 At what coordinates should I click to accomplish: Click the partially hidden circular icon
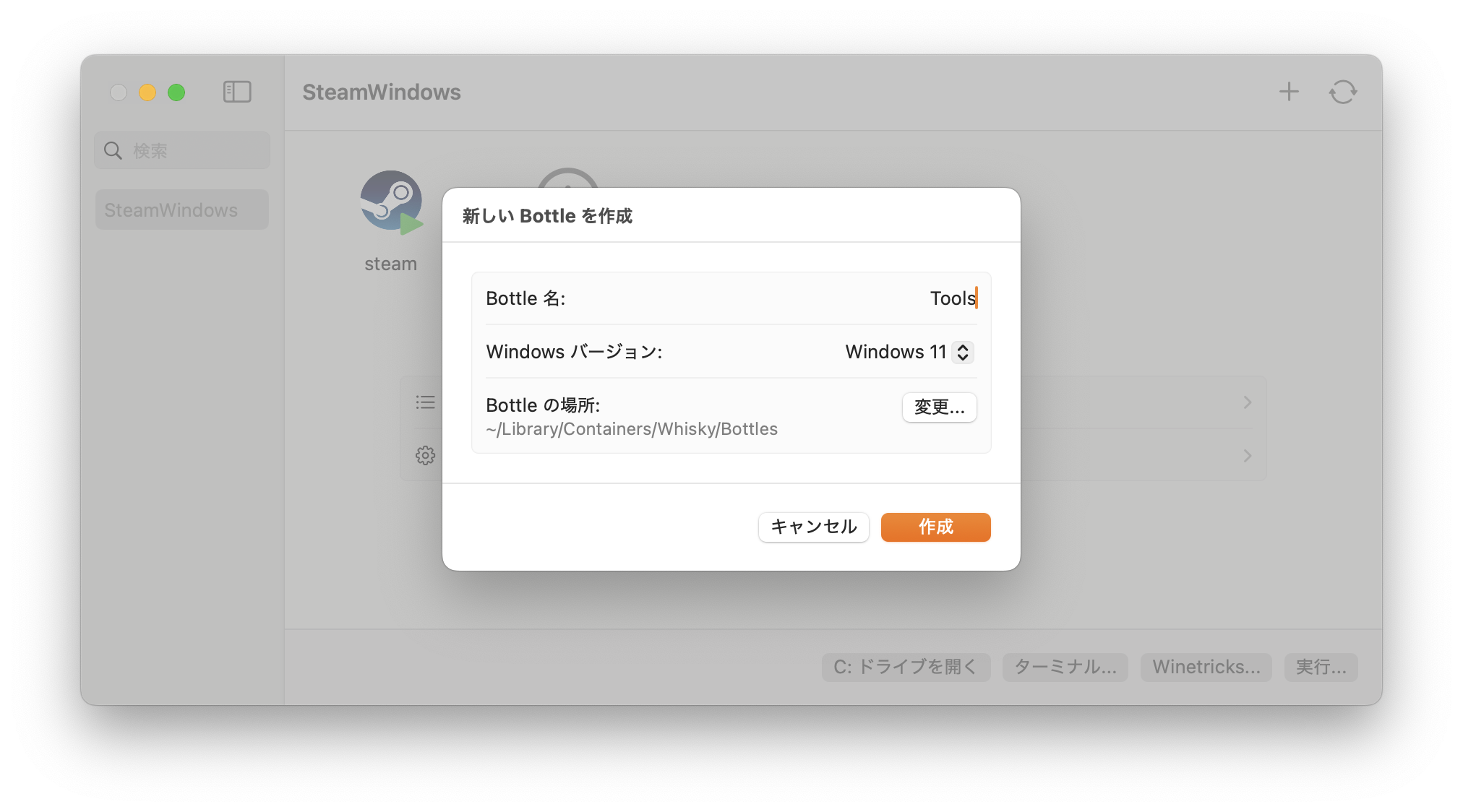pyautogui.click(x=568, y=177)
